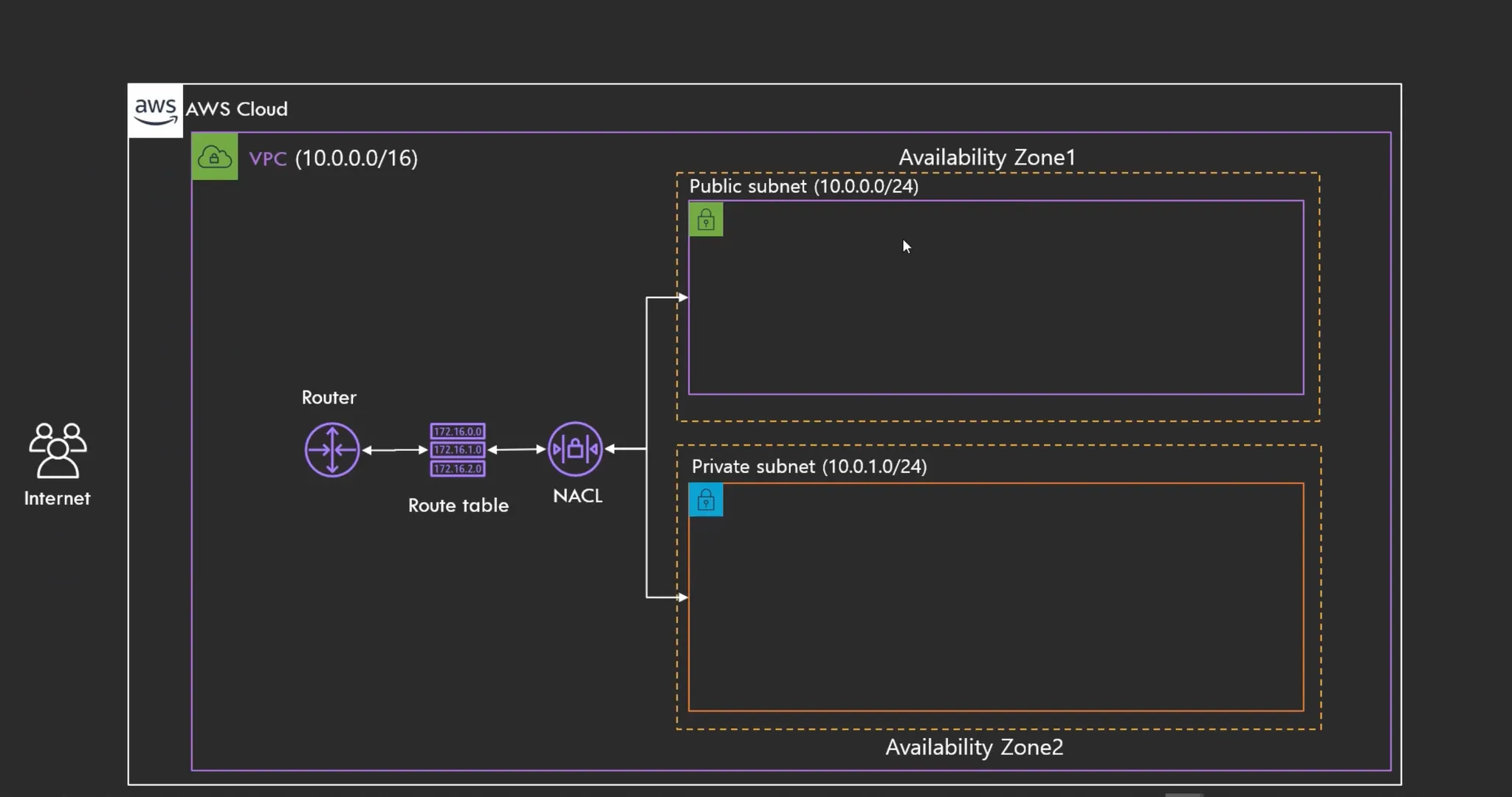Click the VPC (10.0.0.0/16) label

tap(334, 158)
